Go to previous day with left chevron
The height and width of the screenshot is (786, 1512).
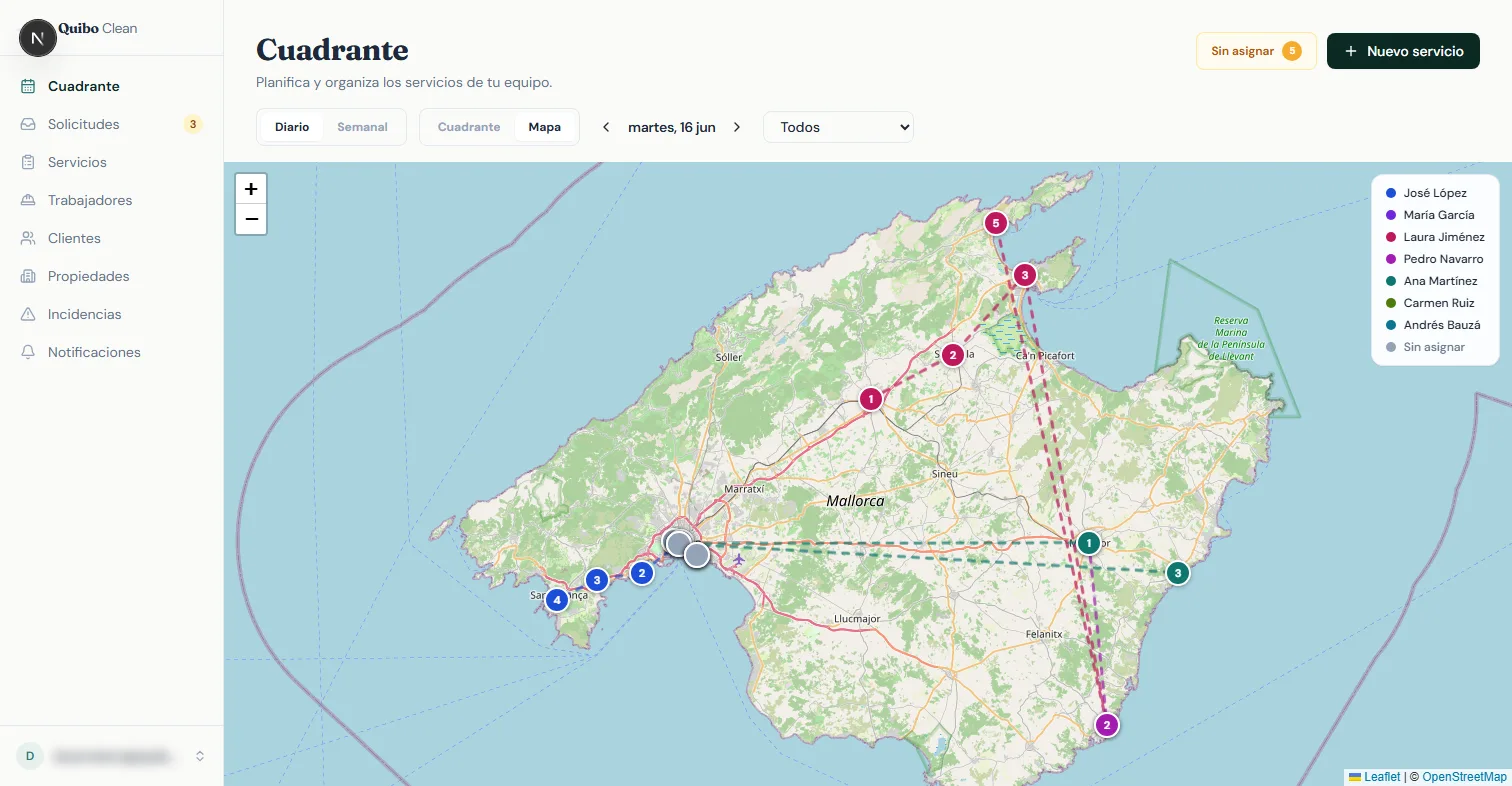606,127
